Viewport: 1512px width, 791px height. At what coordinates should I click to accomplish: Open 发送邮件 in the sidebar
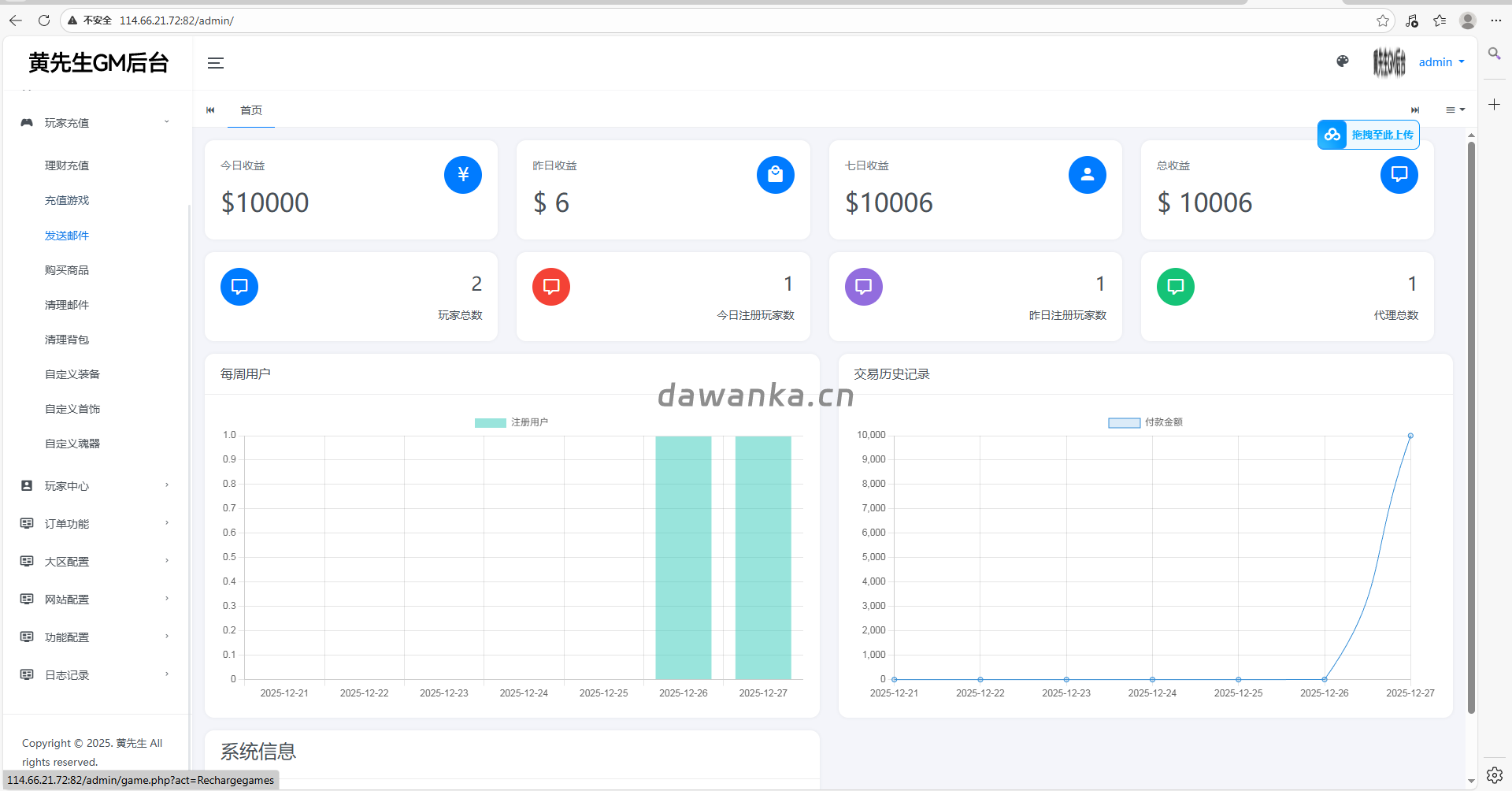point(67,236)
